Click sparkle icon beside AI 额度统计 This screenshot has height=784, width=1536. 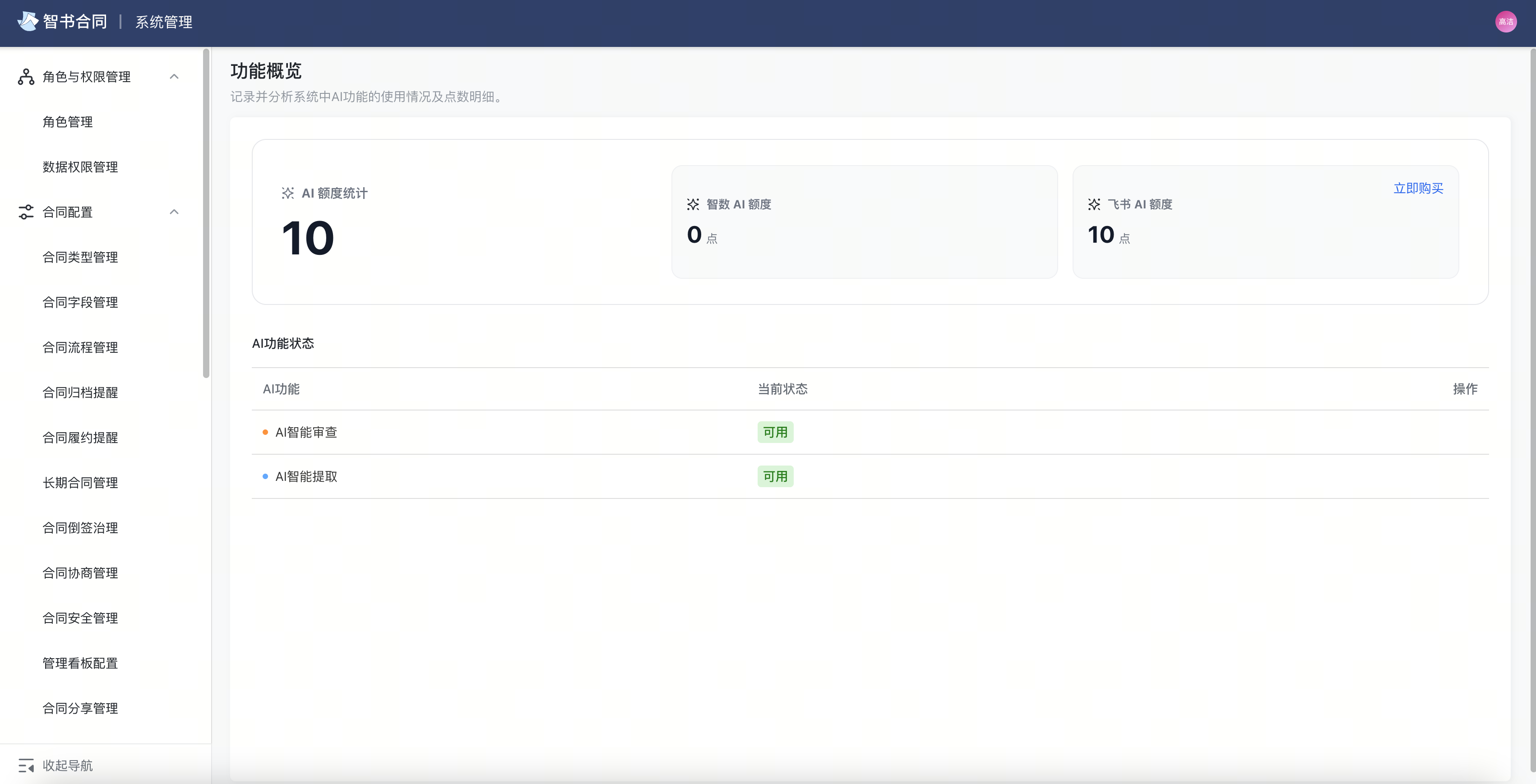point(288,193)
